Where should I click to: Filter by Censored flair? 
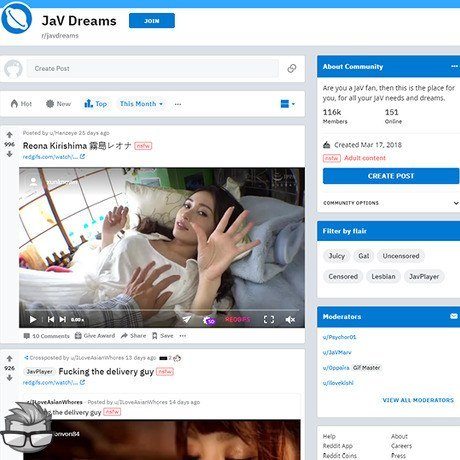tap(343, 276)
